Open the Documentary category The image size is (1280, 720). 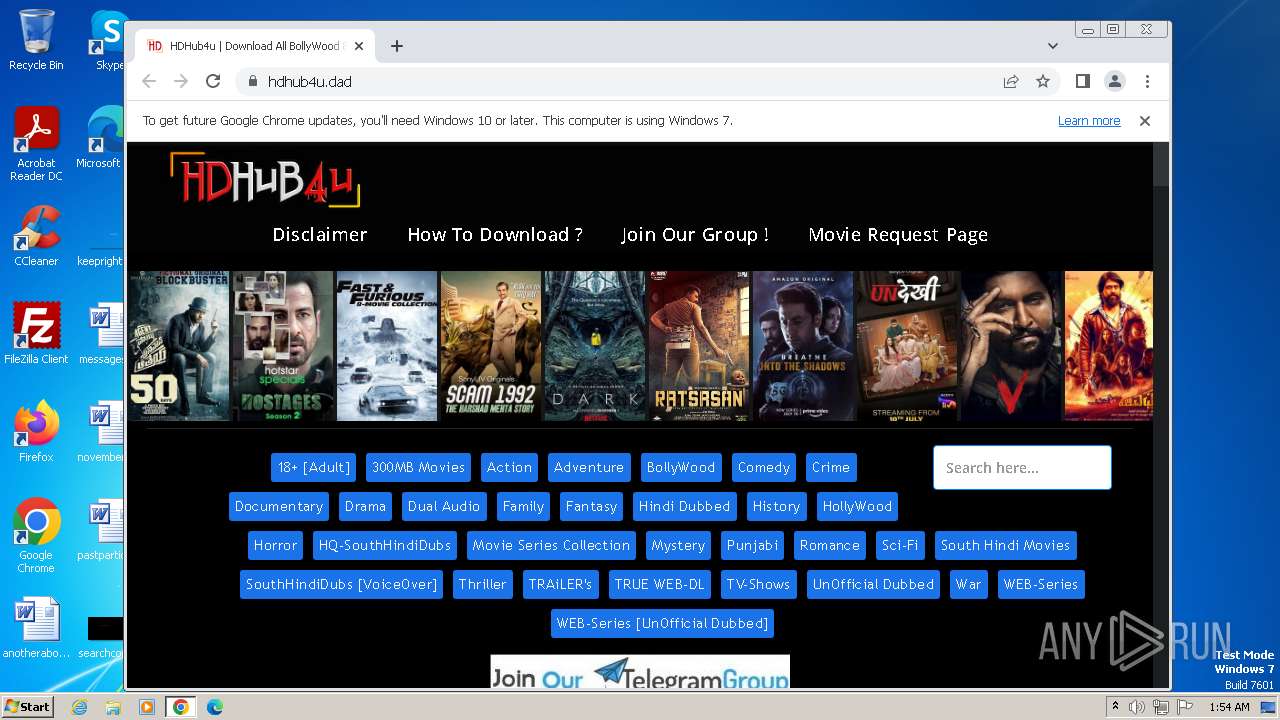click(279, 506)
